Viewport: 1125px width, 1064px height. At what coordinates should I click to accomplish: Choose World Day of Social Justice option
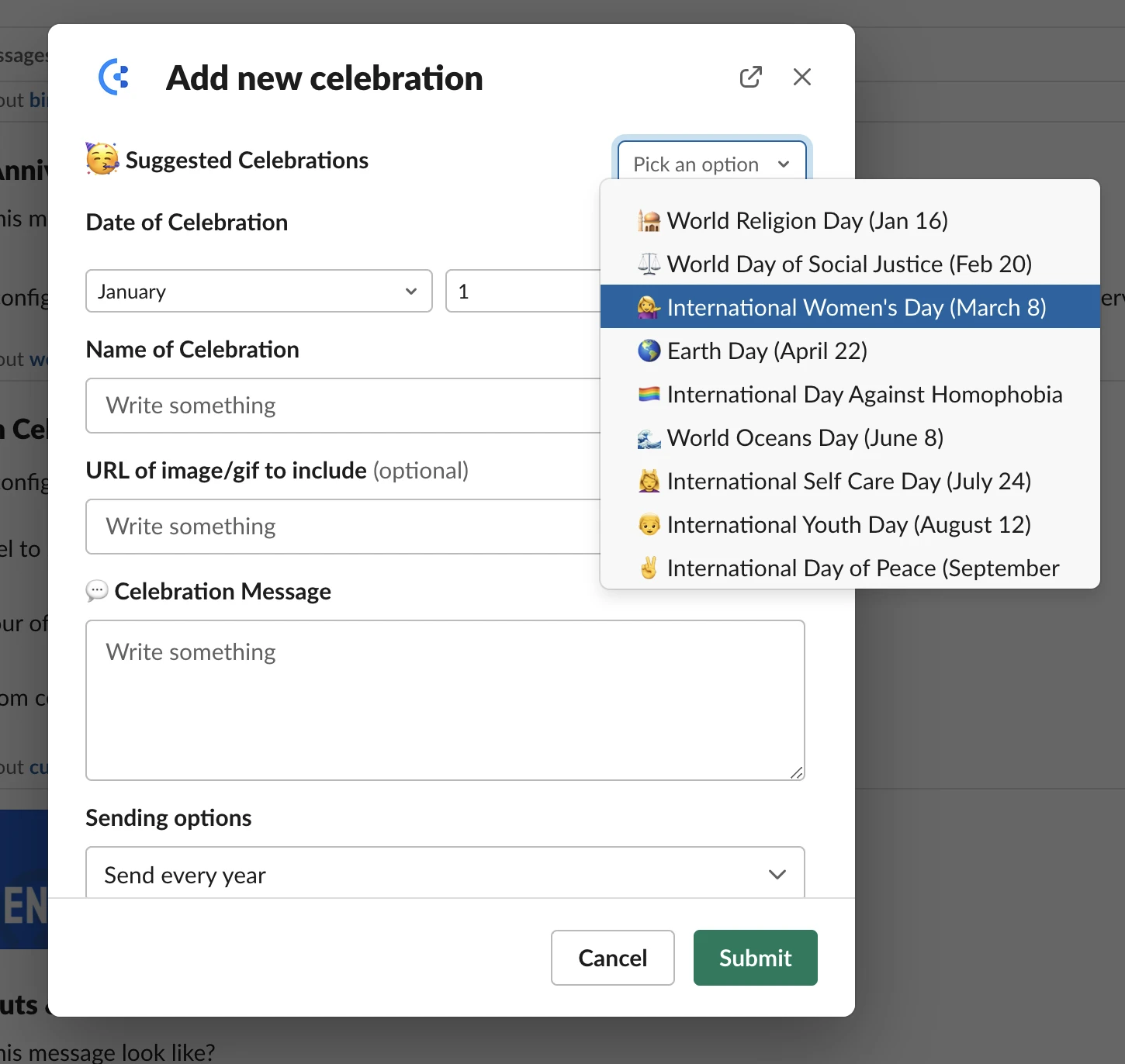(x=850, y=264)
